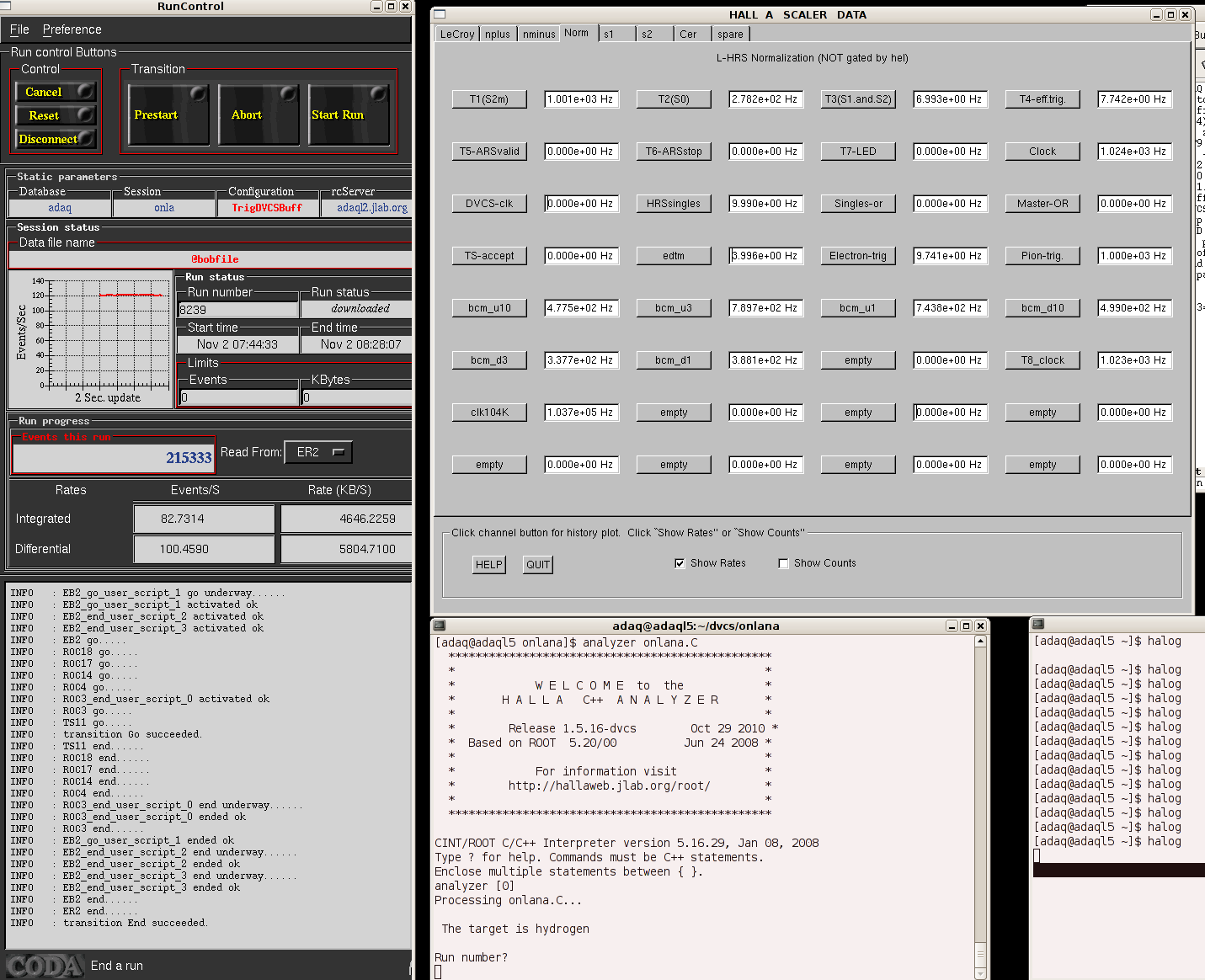
Task: Click the clk104K rate field 1.037e+05 Hz
Action: pyautogui.click(x=581, y=413)
